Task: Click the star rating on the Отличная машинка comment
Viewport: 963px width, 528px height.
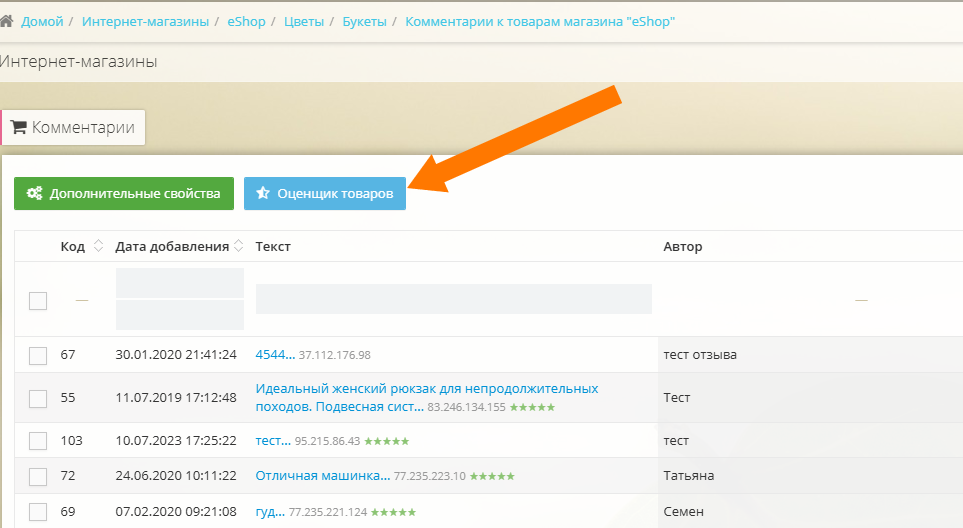Action: [x=494, y=476]
